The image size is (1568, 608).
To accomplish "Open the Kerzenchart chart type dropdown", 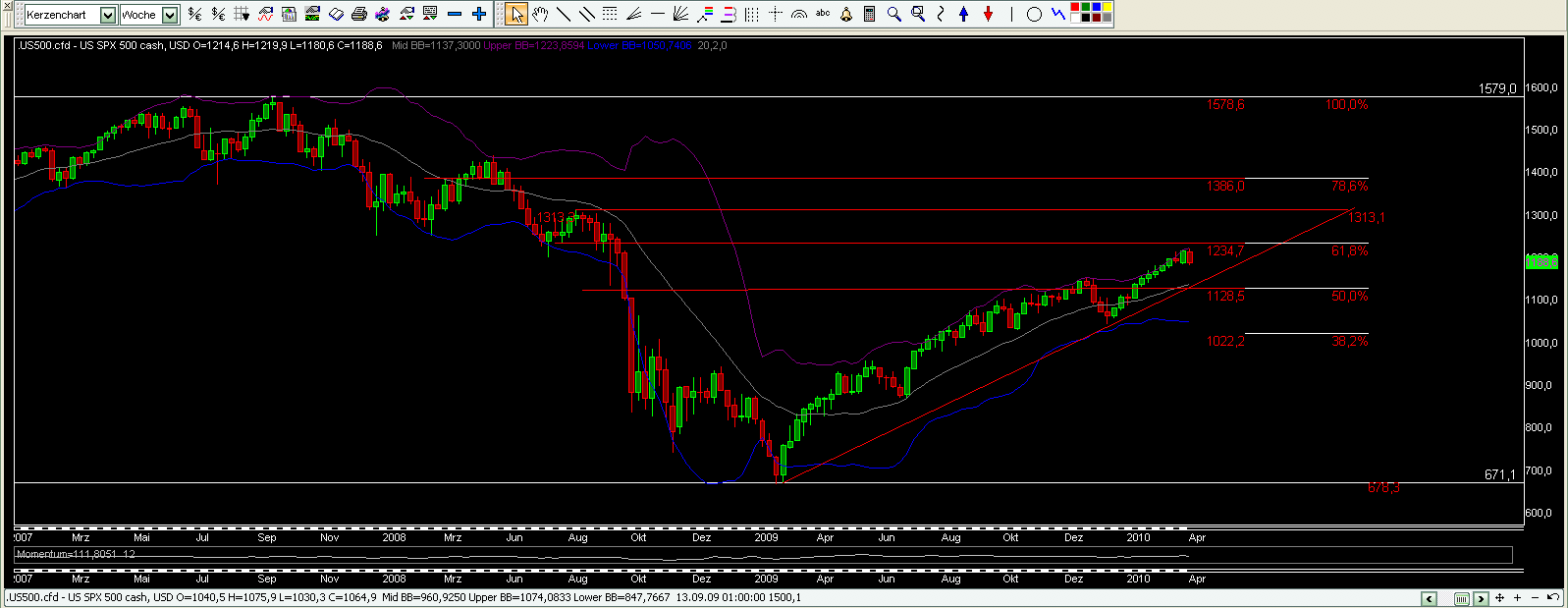I will point(108,15).
